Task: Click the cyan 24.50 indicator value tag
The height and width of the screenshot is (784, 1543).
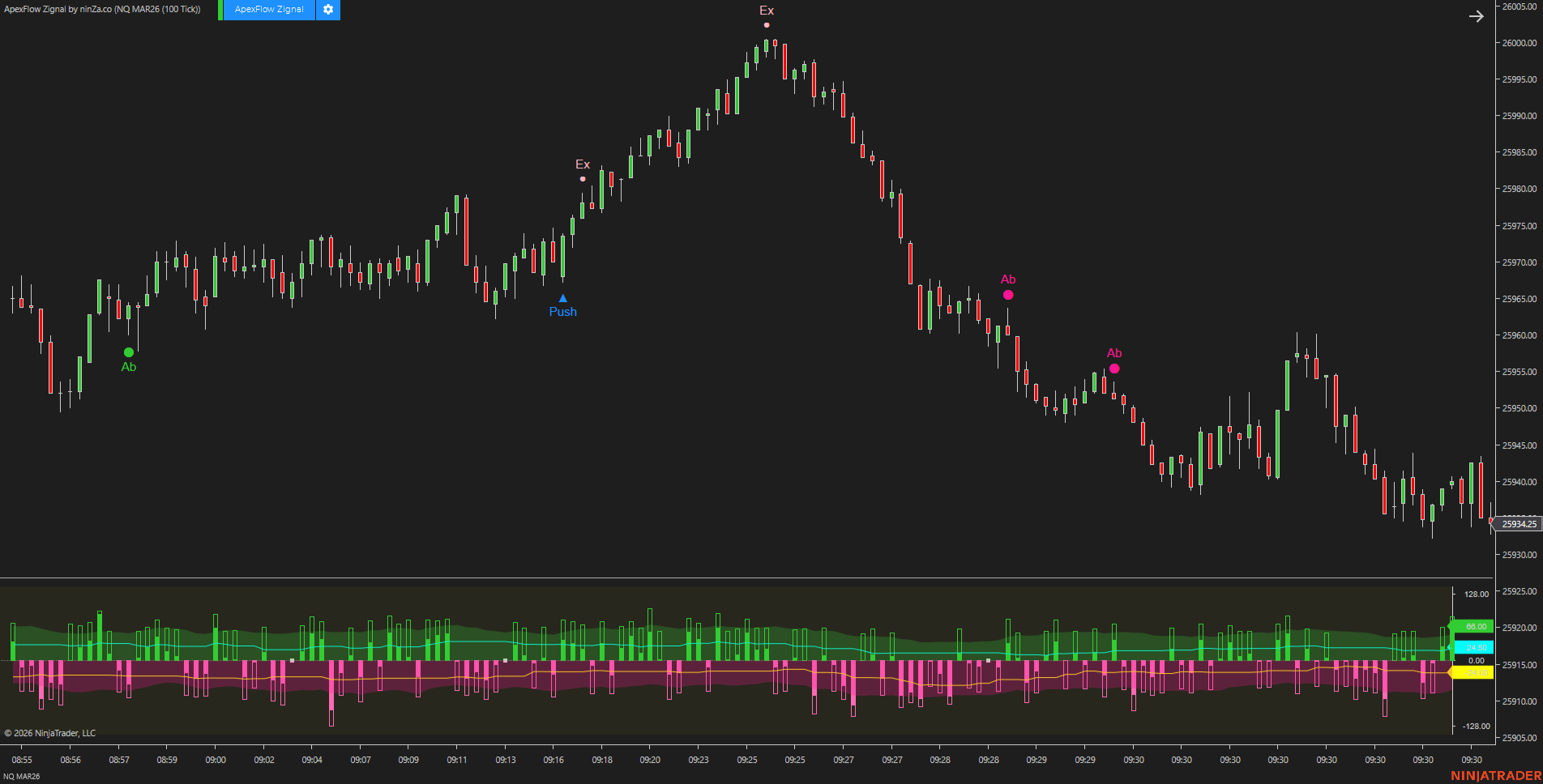Action: tap(1475, 647)
